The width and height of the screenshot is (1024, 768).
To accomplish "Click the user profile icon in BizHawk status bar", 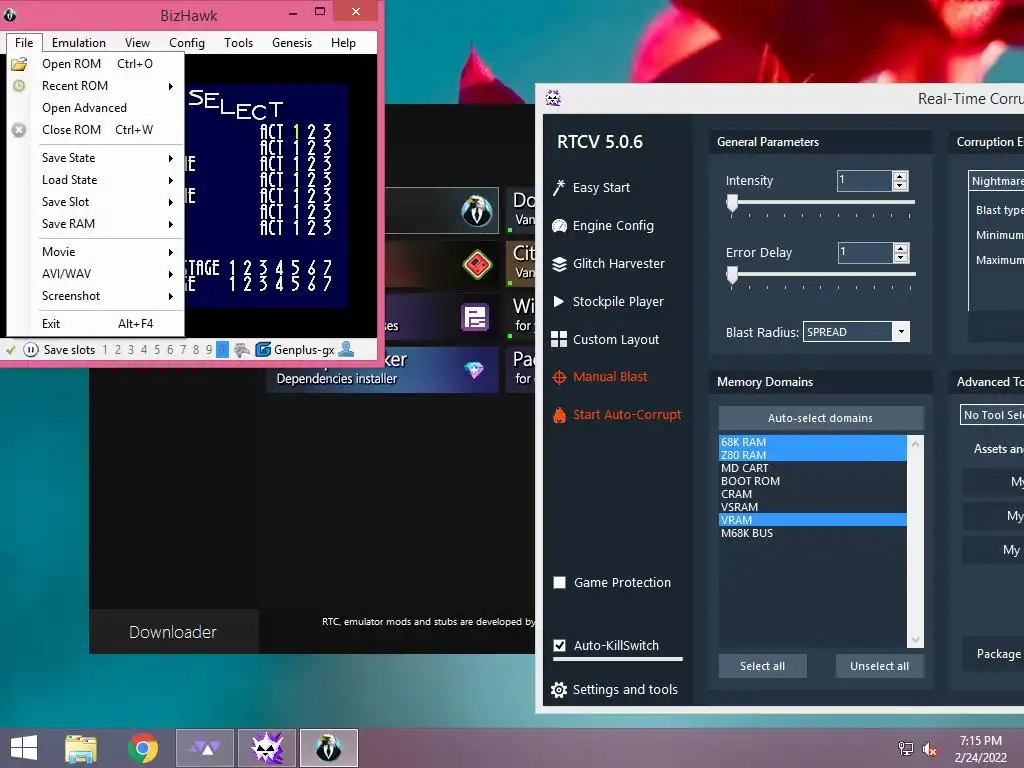I will (346, 349).
